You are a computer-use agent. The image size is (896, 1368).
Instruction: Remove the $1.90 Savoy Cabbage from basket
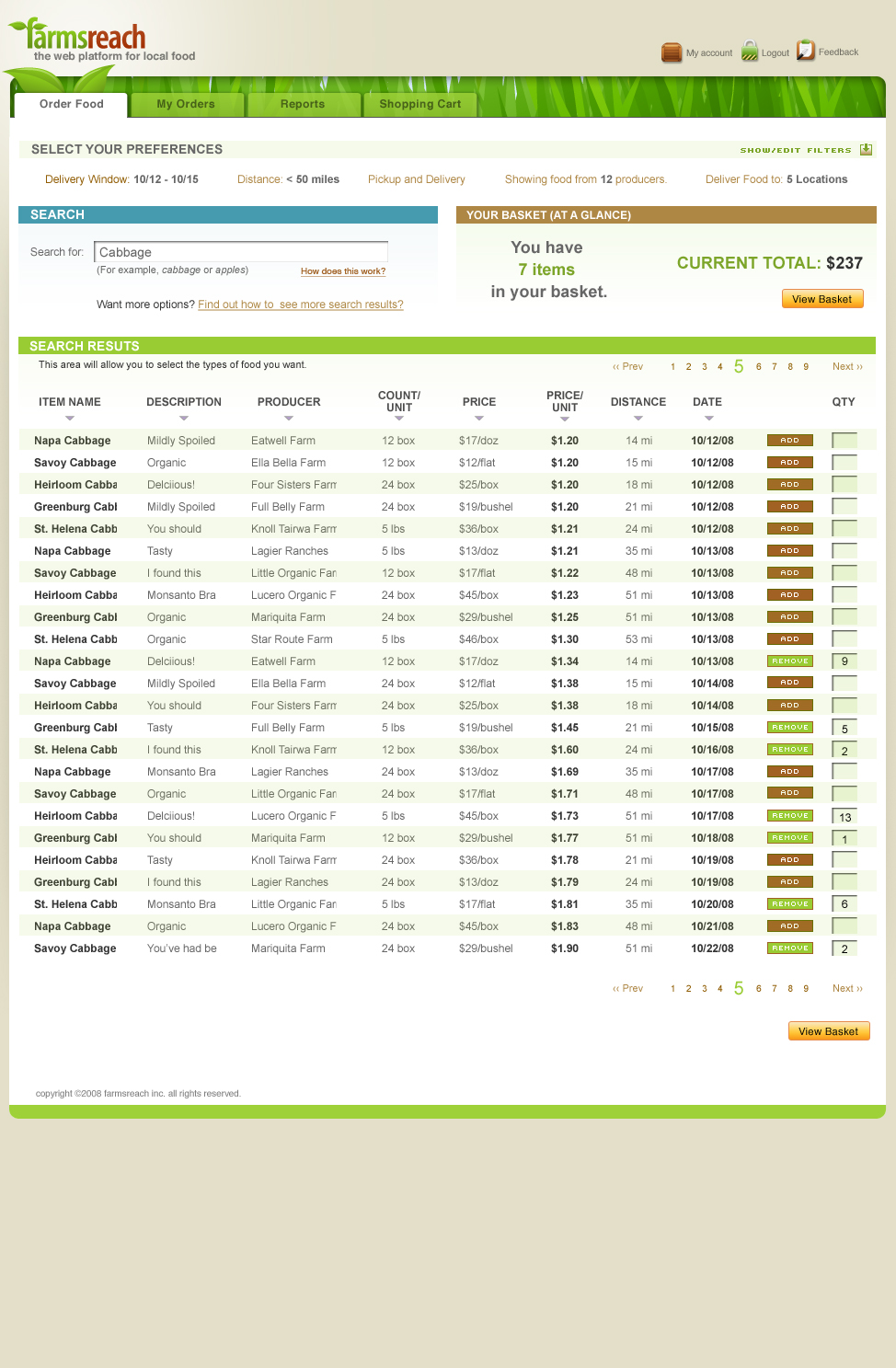point(789,948)
